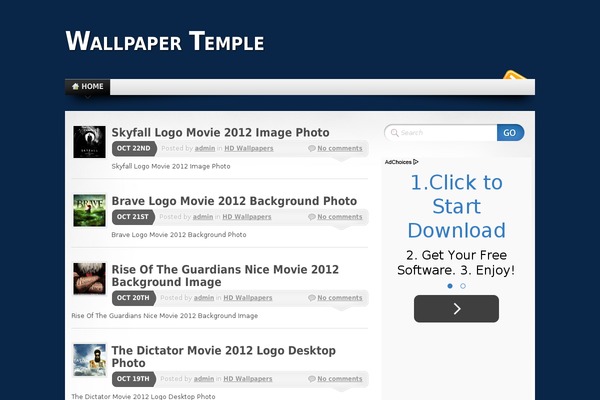Select excerpt text 'Skyfall Logo Movie 2012 Image Photo'

[171, 167]
